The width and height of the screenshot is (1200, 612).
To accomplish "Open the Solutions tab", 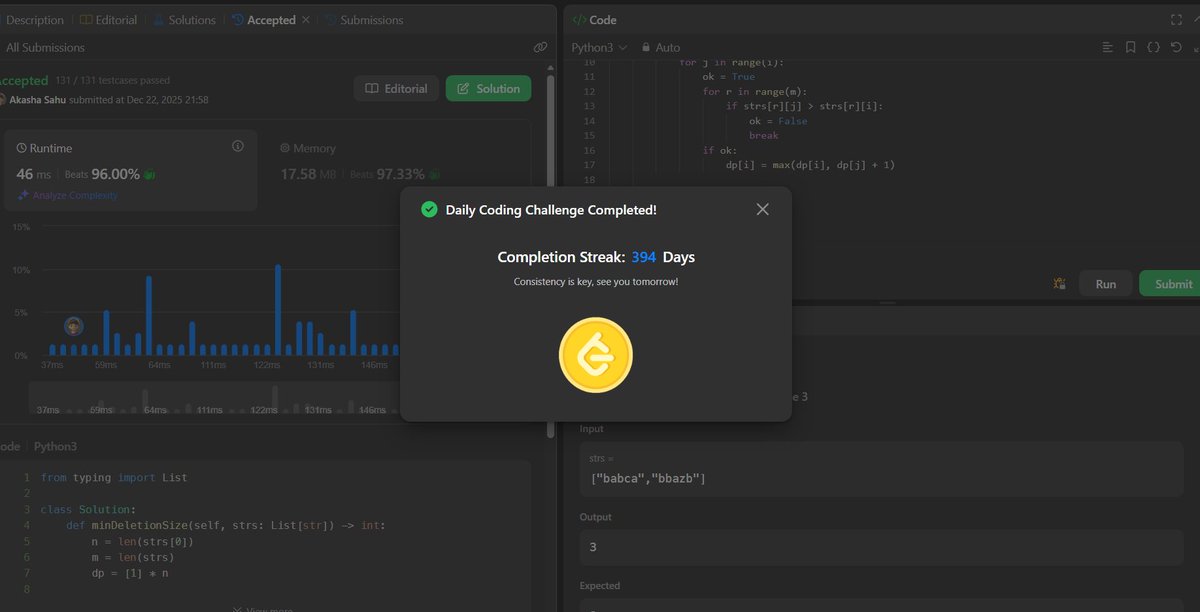I will [190, 19].
